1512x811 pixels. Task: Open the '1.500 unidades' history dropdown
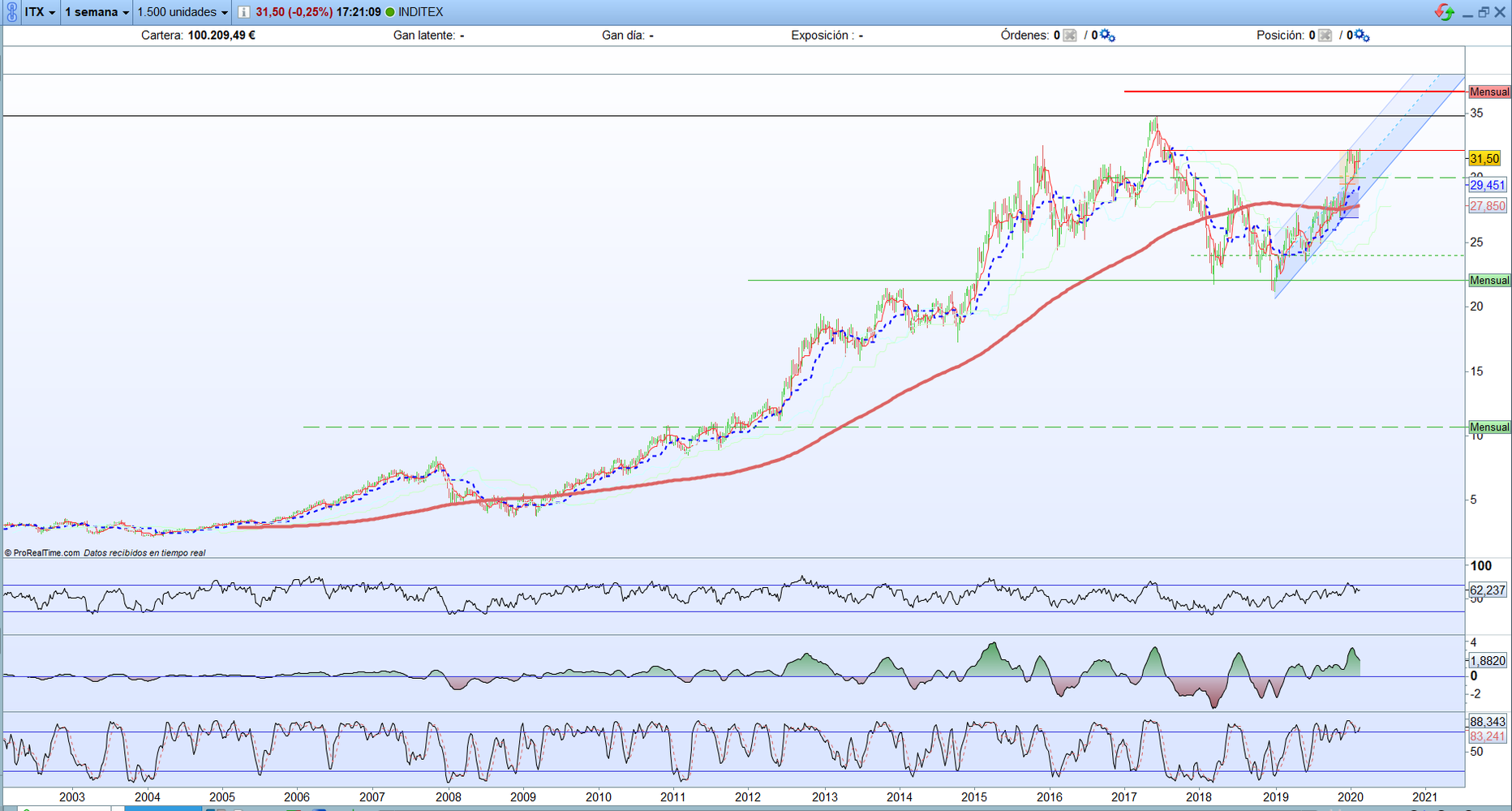[x=183, y=12]
